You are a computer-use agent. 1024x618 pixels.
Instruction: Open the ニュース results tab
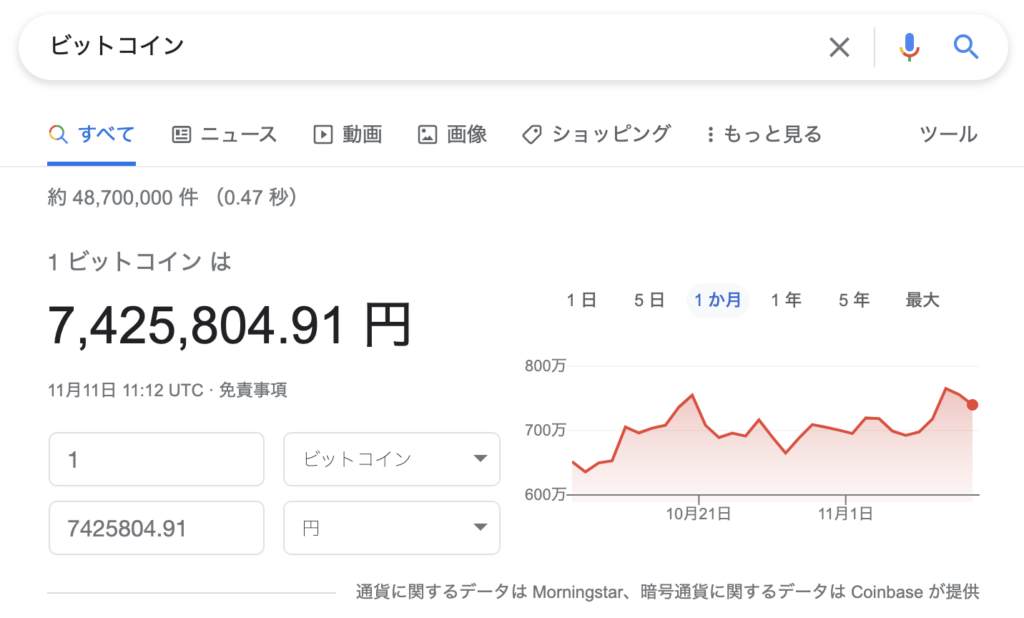(x=224, y=134)
